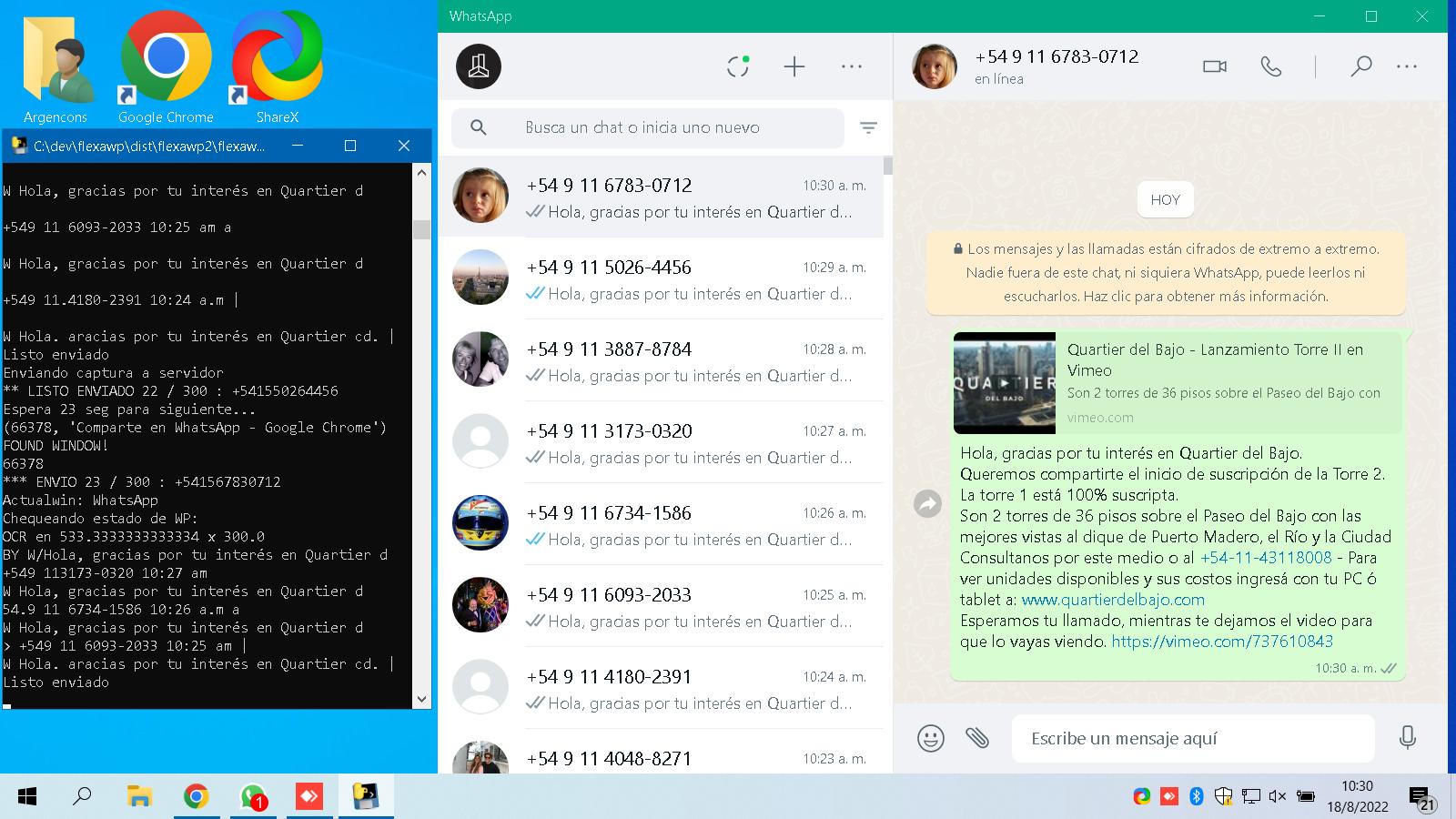Viewport: 1456px width, 819px height.
Task: Open chat with +54 9 11 3887-8784
Action: point(661,361)
